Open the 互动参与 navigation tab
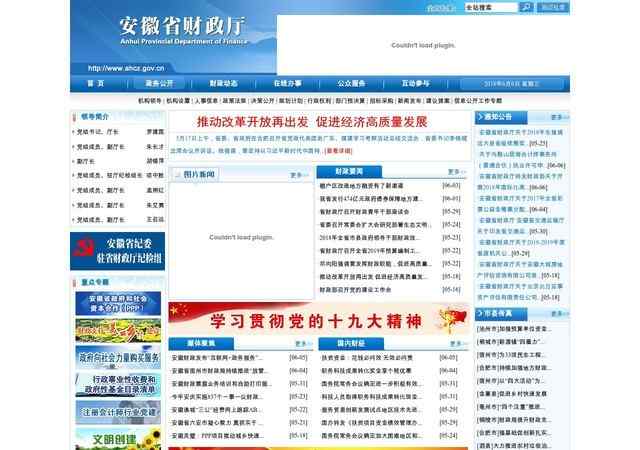This screenshot has width=640, height=450. [x=416, y=84]
